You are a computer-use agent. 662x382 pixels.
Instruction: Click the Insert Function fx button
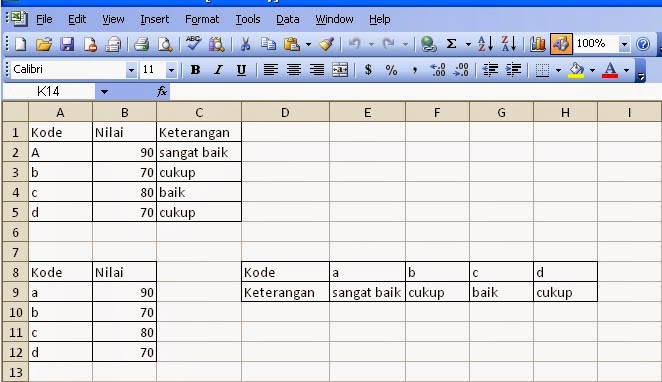[162, 91]
